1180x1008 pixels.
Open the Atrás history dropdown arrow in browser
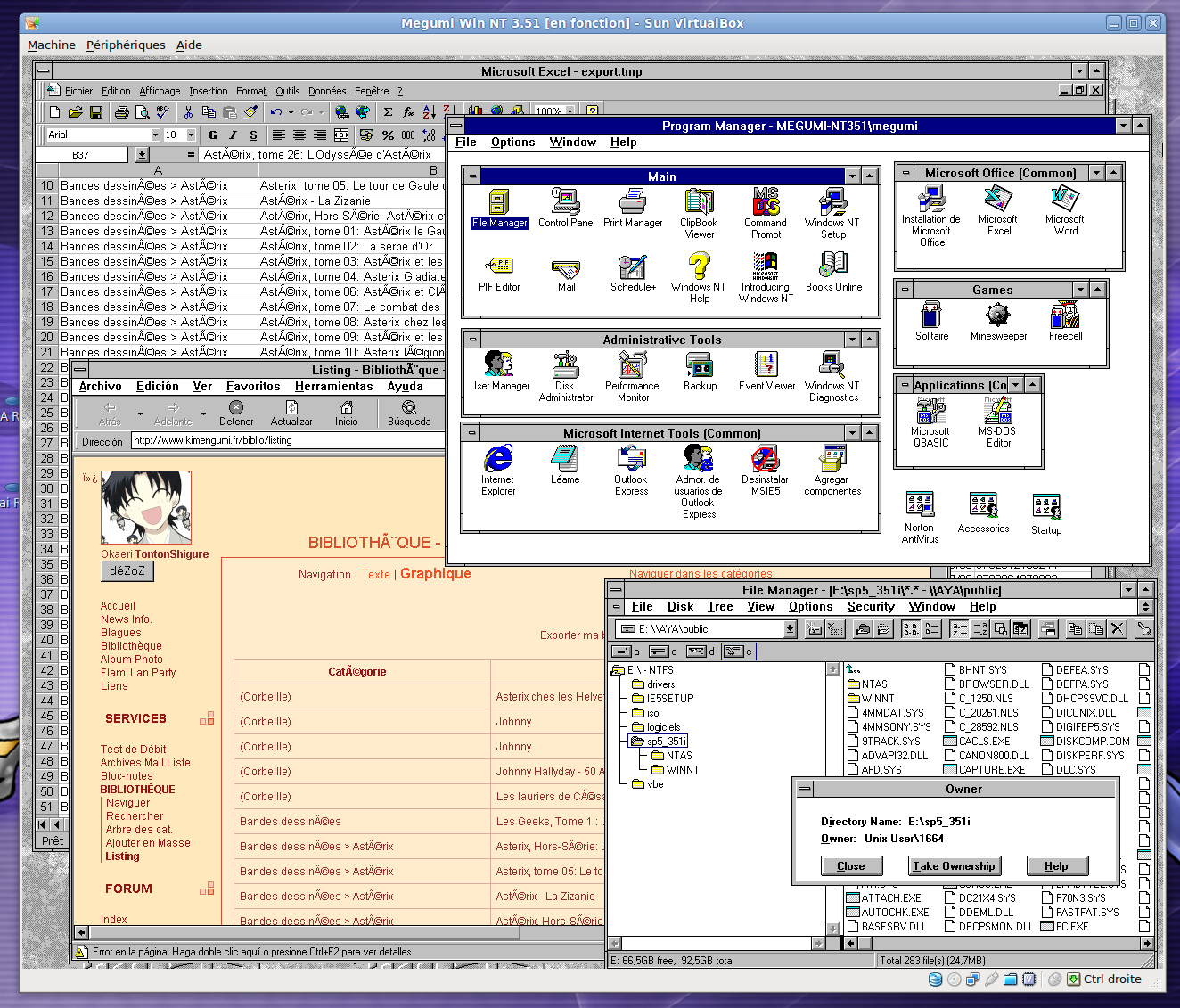140,414
